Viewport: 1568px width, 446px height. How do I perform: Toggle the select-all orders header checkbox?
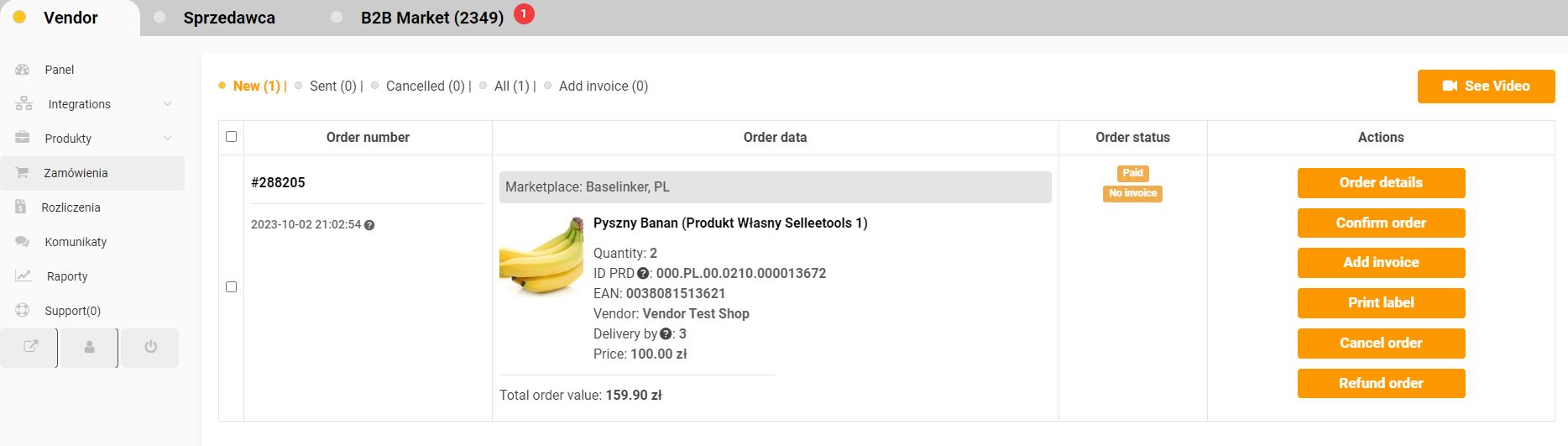[232, 137]
